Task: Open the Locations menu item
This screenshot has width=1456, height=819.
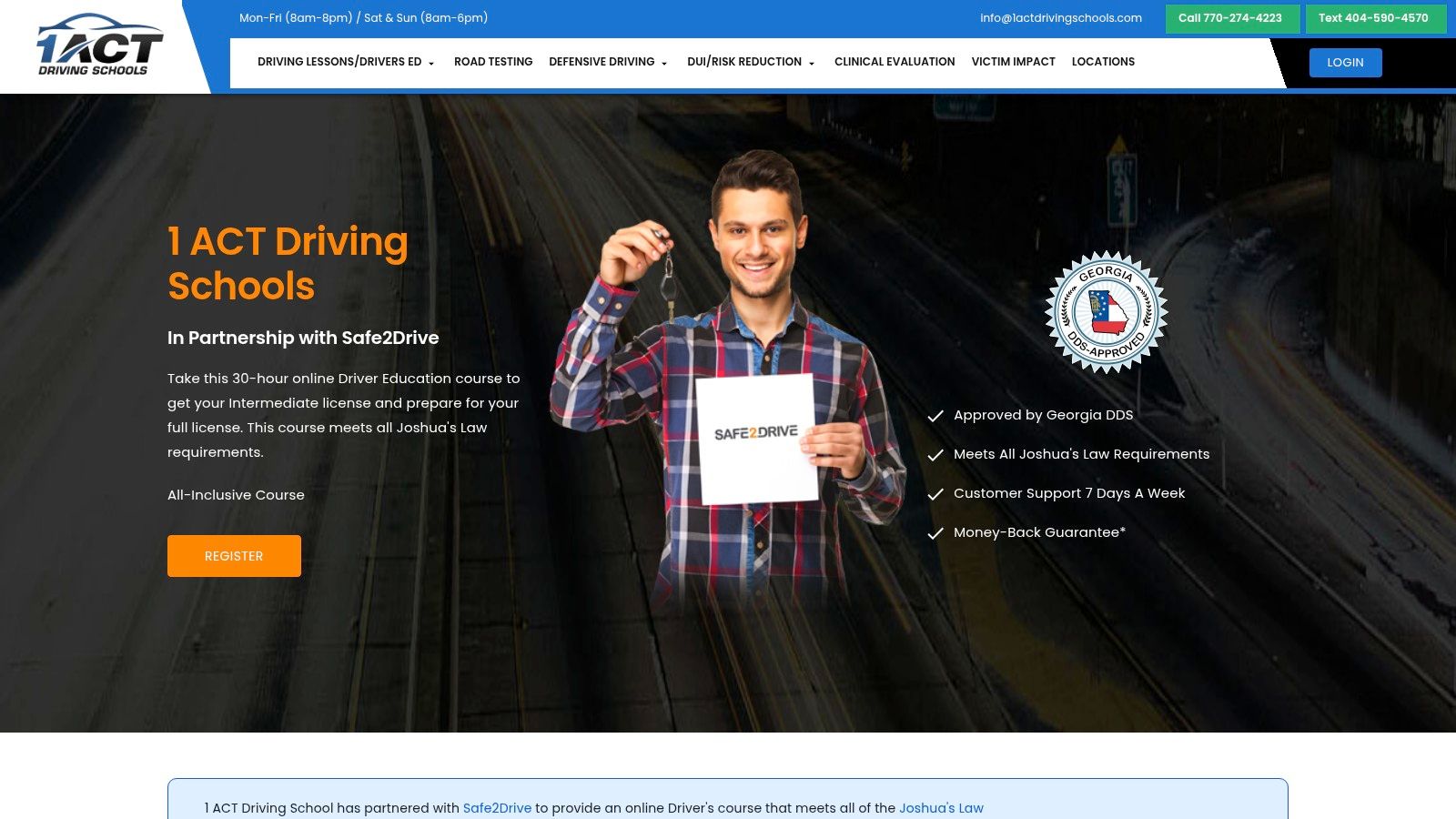Action: [1103, 62]
